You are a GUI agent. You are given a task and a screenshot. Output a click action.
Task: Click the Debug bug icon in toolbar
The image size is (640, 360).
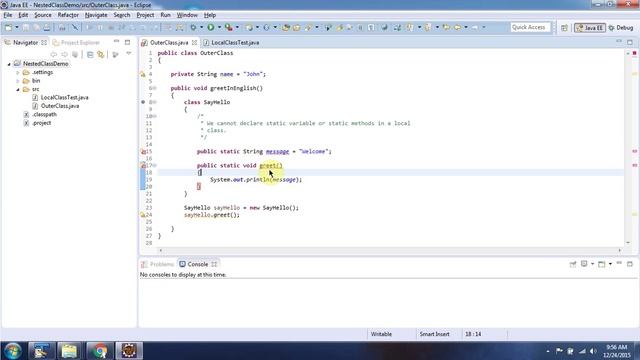[193, 27]
